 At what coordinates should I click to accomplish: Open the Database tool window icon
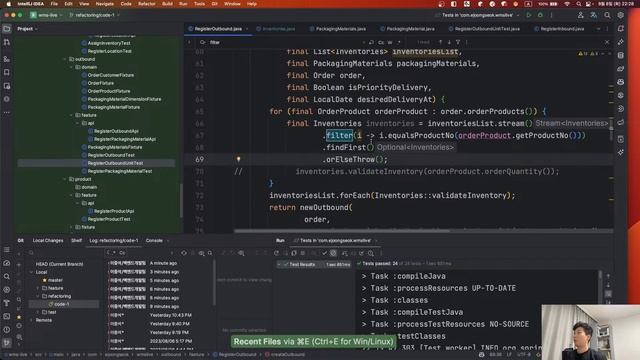coord(621,56)
